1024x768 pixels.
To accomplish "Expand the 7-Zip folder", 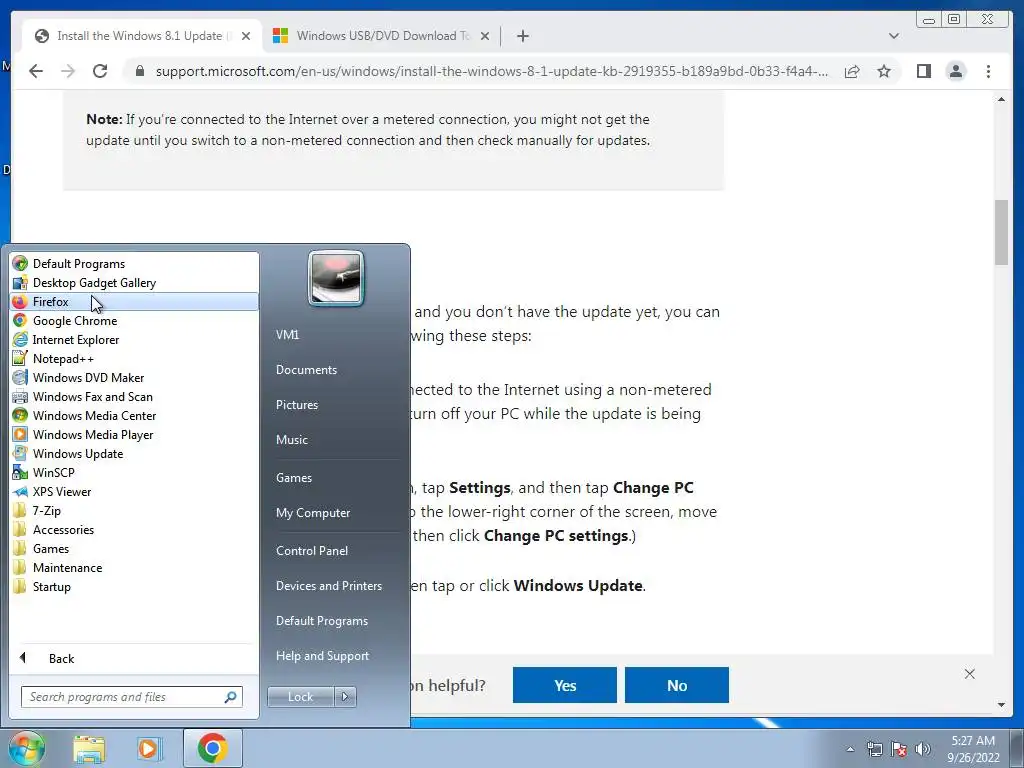I will [x=134, y=511].
